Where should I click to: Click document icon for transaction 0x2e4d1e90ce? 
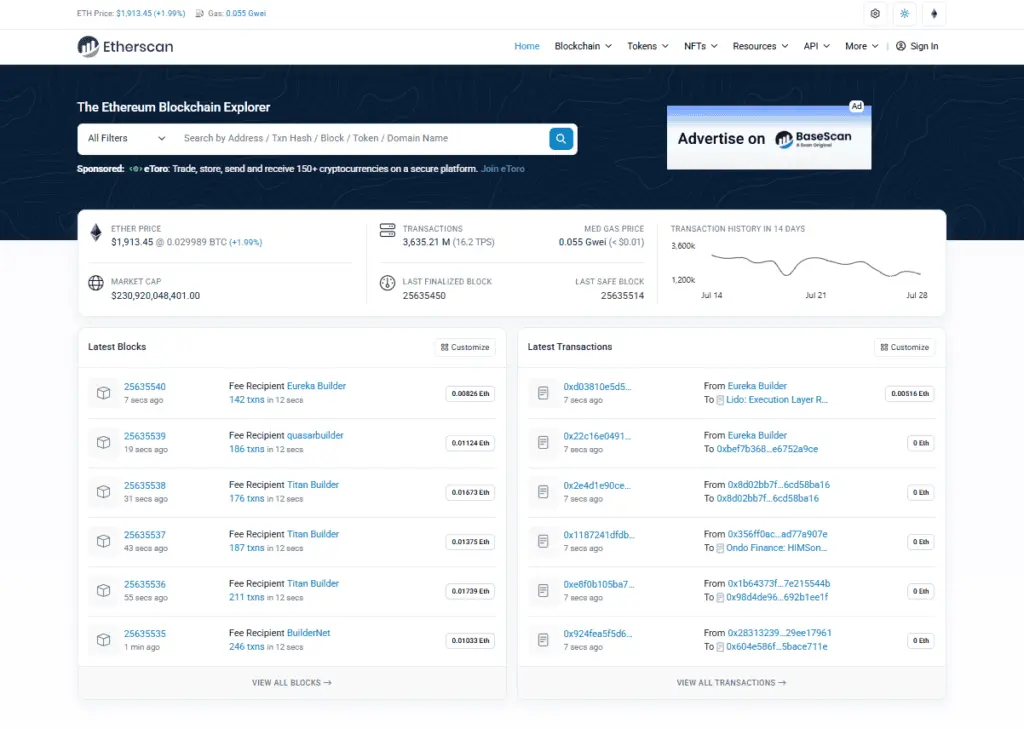click(543, 492)
